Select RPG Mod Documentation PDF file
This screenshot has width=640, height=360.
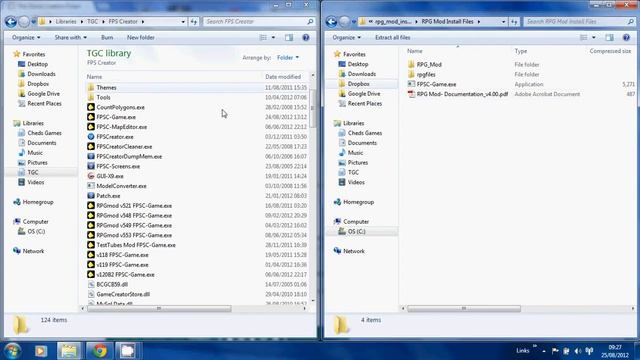pyautogui.click(x=462, y=94)
